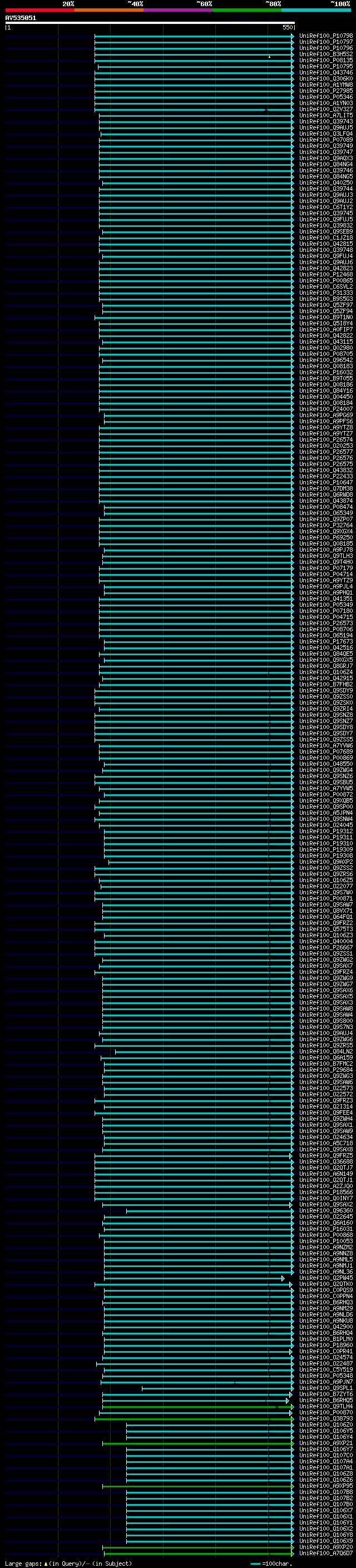Select the UniRef100_Q38793 label
This screenshot has height=1568, width=356.
click(325, 1418)
